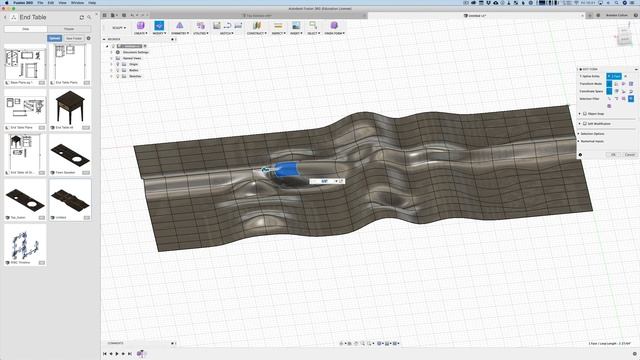Confirm Edit Form with OK
Screen dimensions: 640x360
pos(613,155)
